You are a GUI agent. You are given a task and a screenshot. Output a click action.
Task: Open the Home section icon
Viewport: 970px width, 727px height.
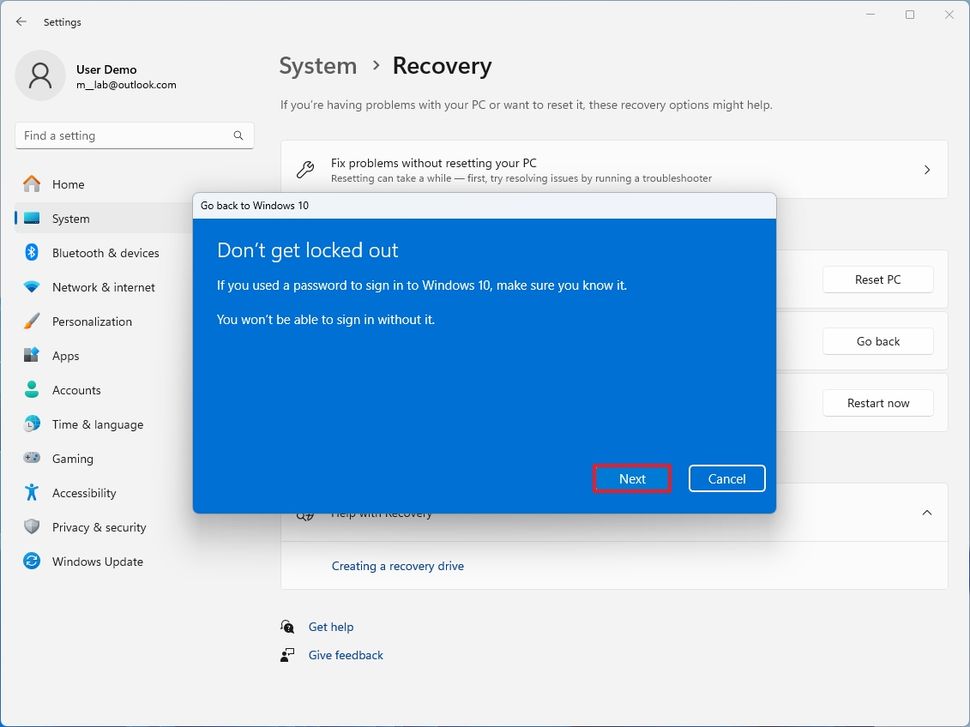point(32,184)
